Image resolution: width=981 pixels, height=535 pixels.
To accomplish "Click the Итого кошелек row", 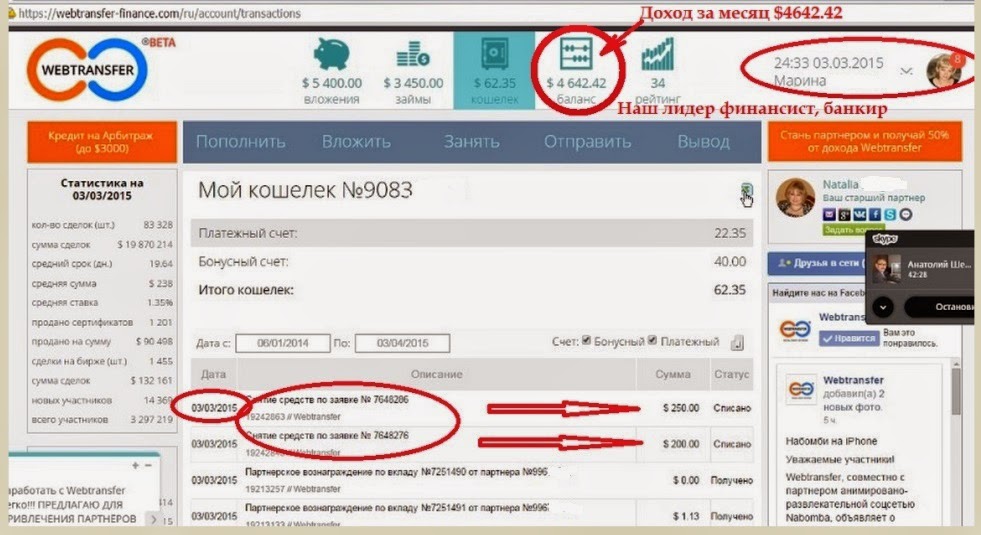I will tap(472, 290).
